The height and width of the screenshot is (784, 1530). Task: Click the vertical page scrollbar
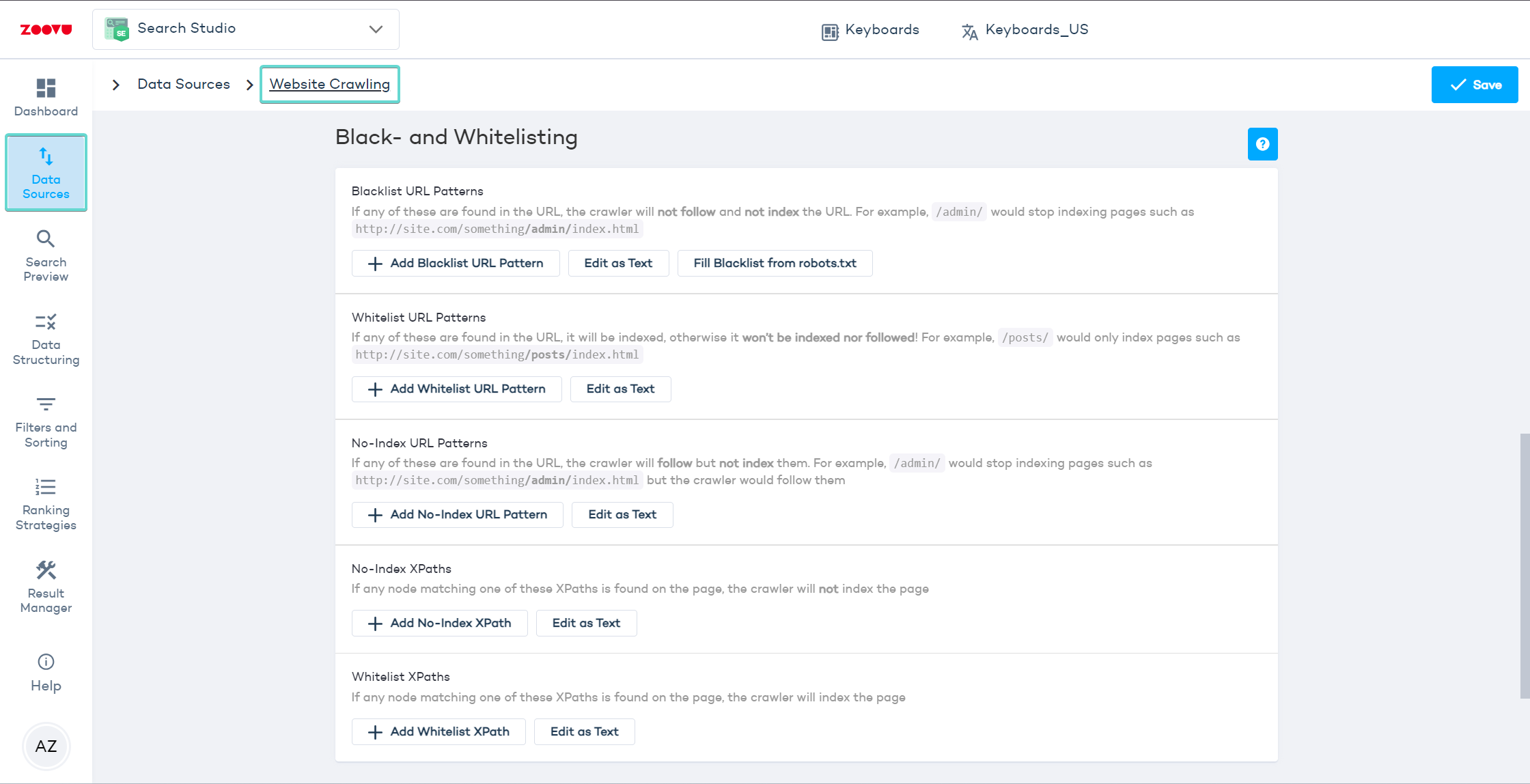1524,565
